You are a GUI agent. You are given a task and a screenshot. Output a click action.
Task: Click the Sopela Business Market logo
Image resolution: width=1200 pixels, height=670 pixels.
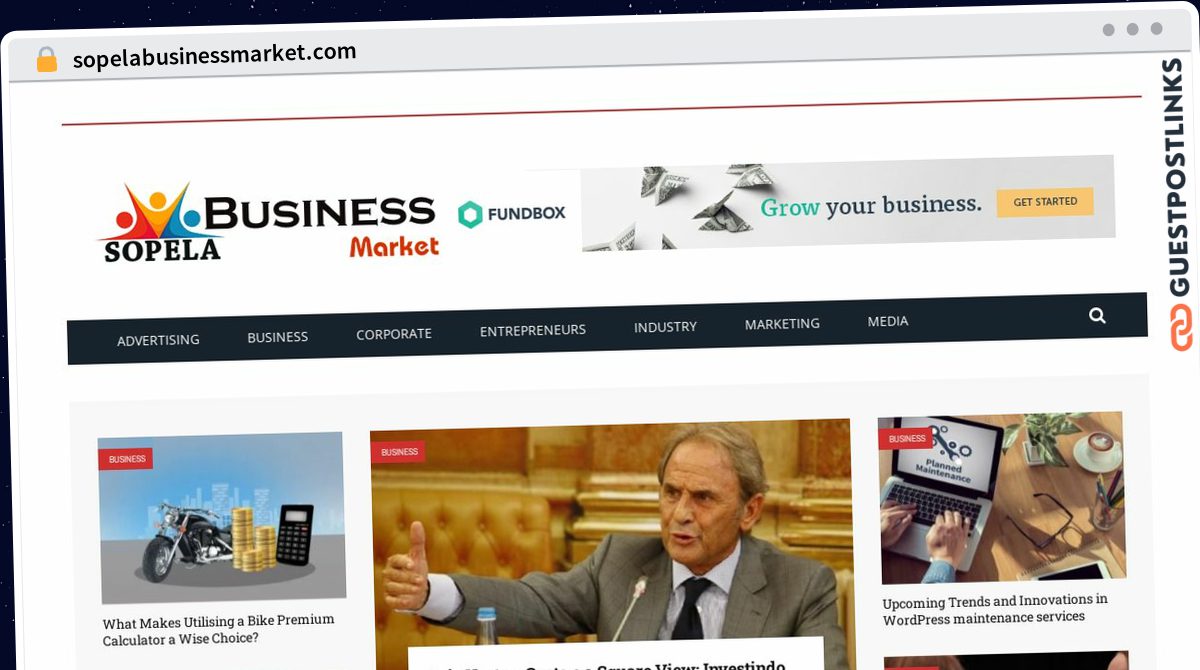(x=270, y=222)
